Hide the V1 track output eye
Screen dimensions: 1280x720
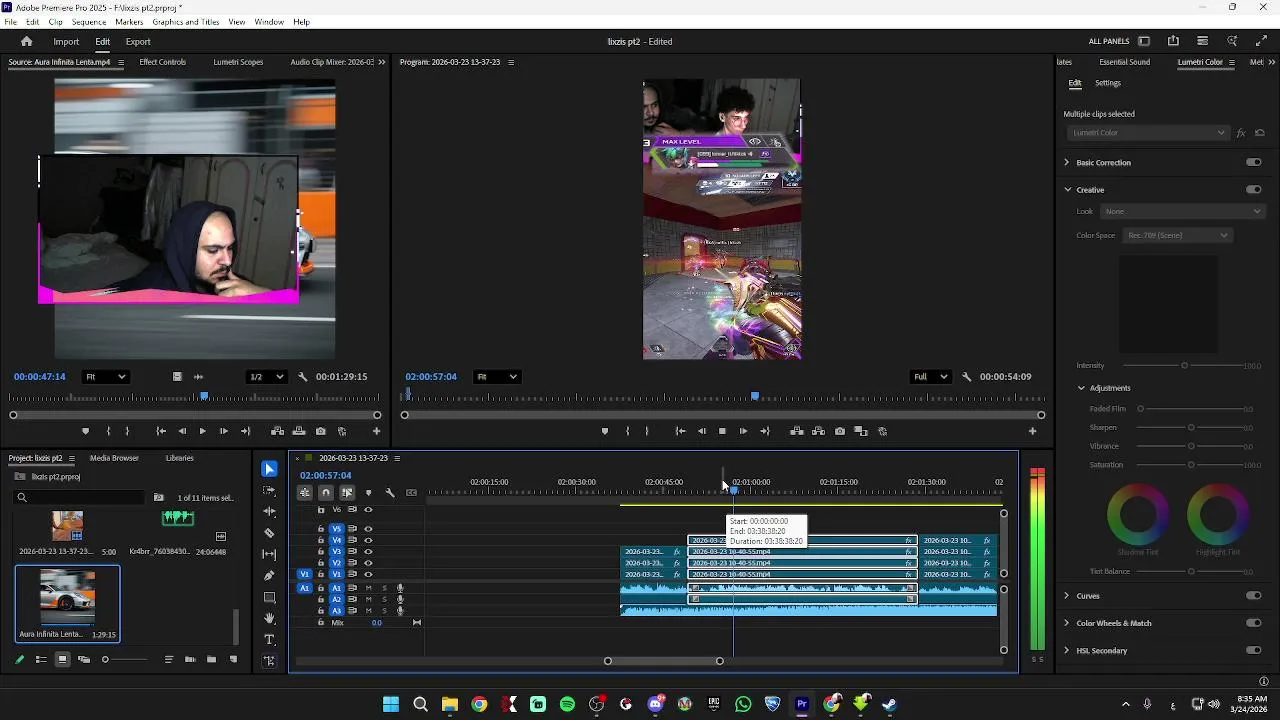click(368, 574)
